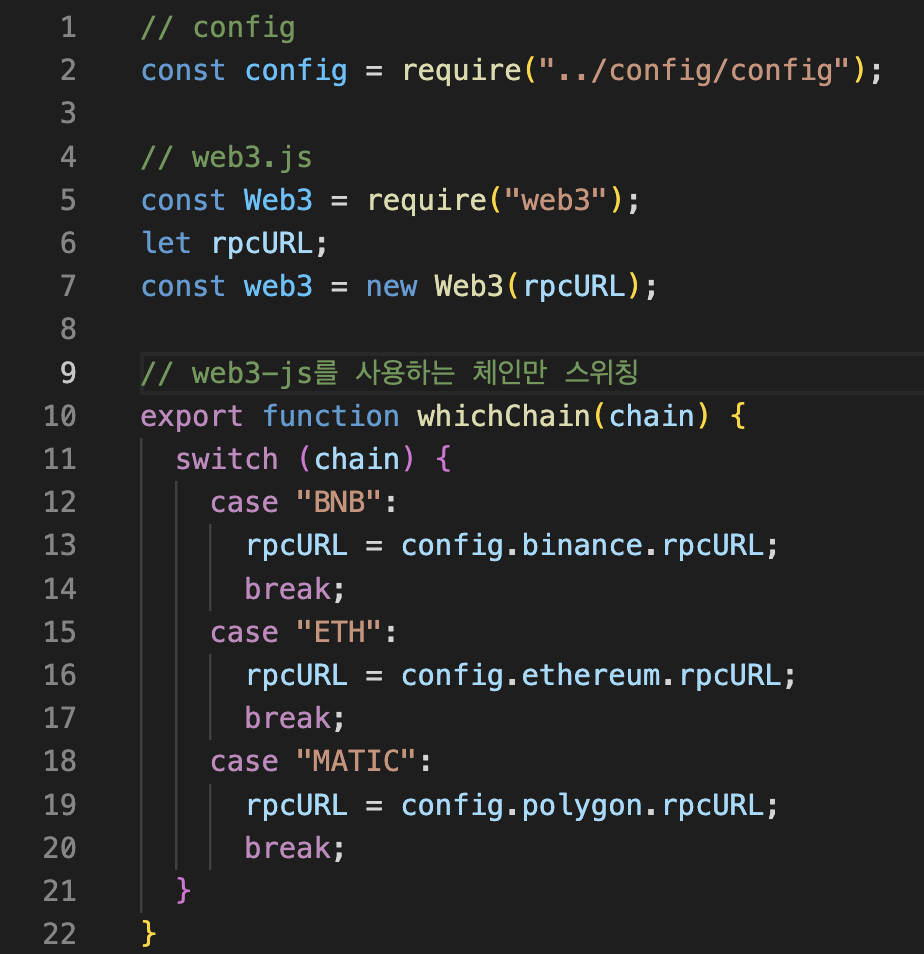
Task: Click "ethereum" in config.ethereum.rpcURL
Action: 591,676
